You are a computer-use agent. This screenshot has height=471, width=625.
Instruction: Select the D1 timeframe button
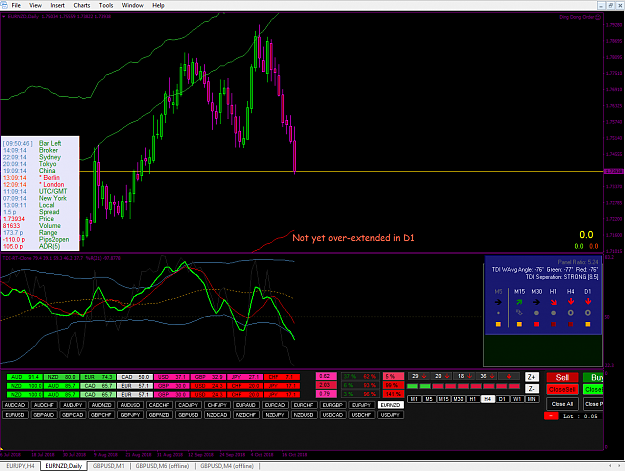pos(502,399)
